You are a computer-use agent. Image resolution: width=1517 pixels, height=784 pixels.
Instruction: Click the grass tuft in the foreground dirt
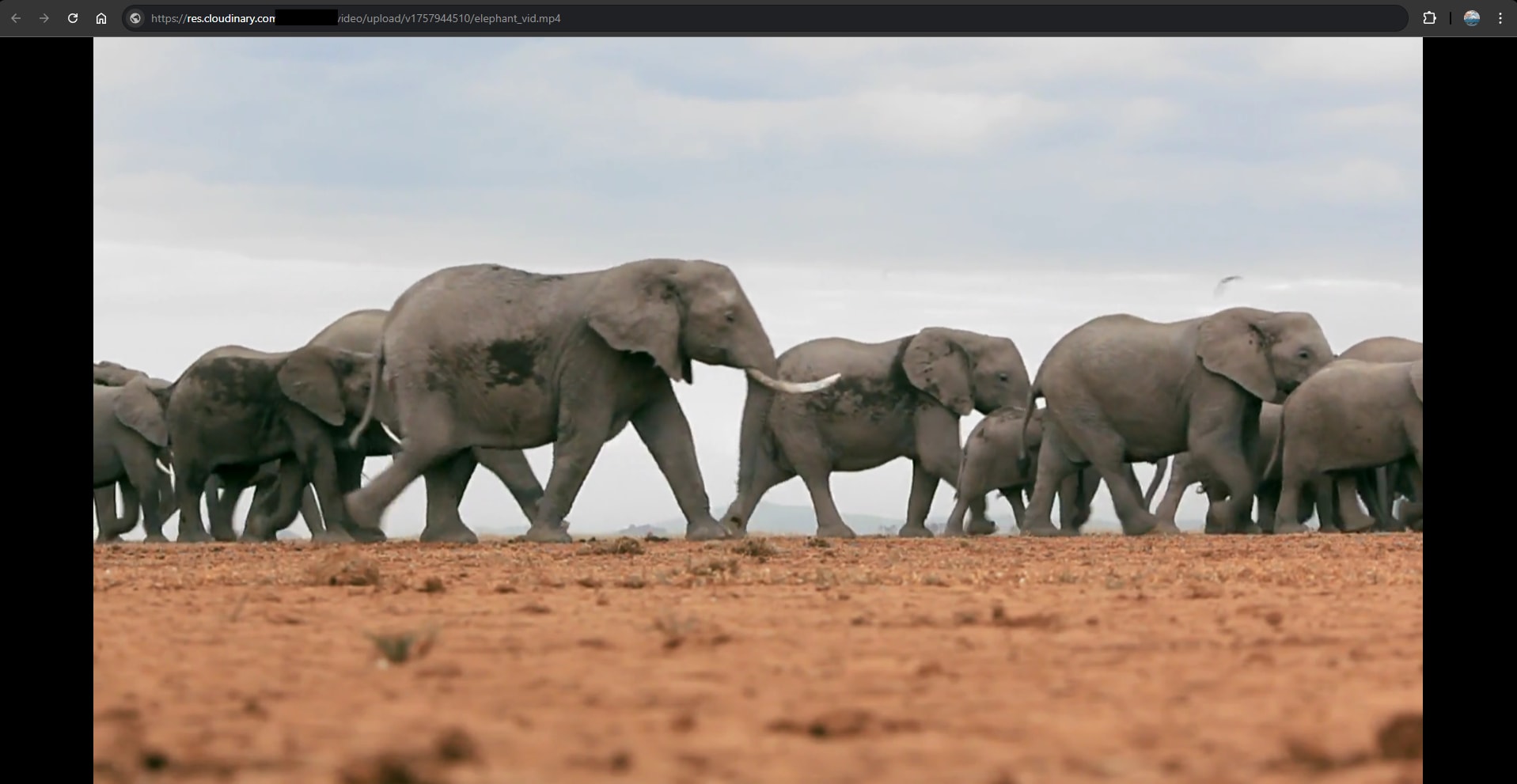401,645
